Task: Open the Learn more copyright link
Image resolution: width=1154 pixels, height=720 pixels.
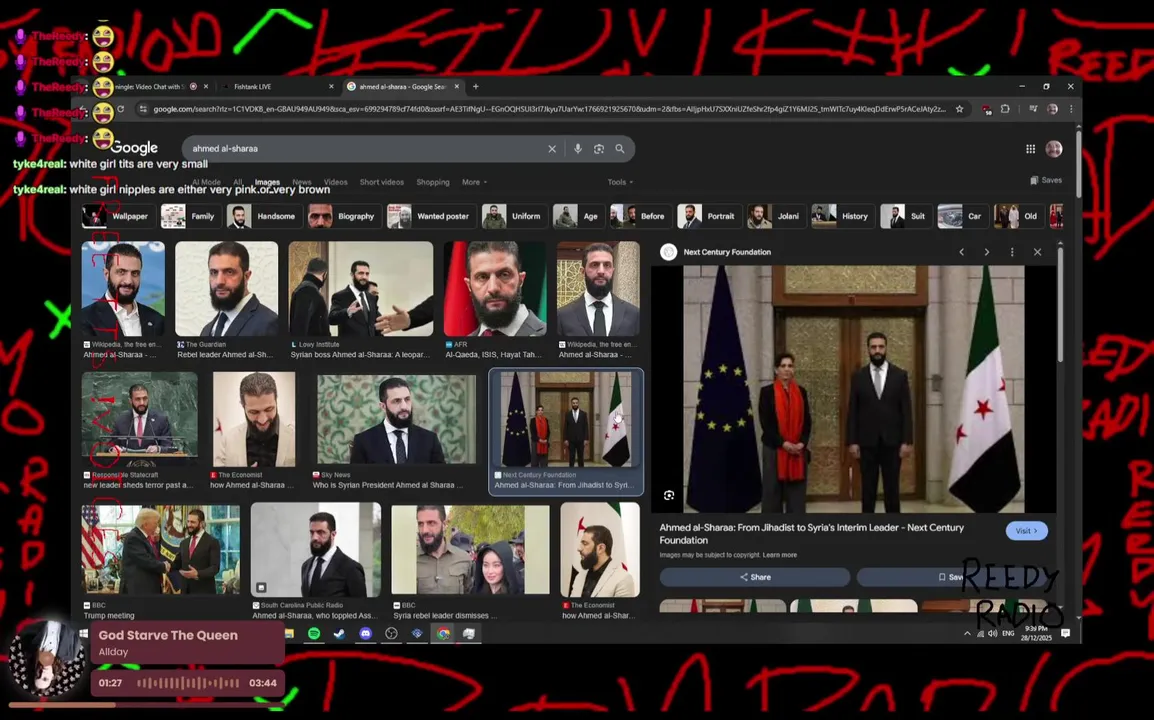Action: point(779,555)
